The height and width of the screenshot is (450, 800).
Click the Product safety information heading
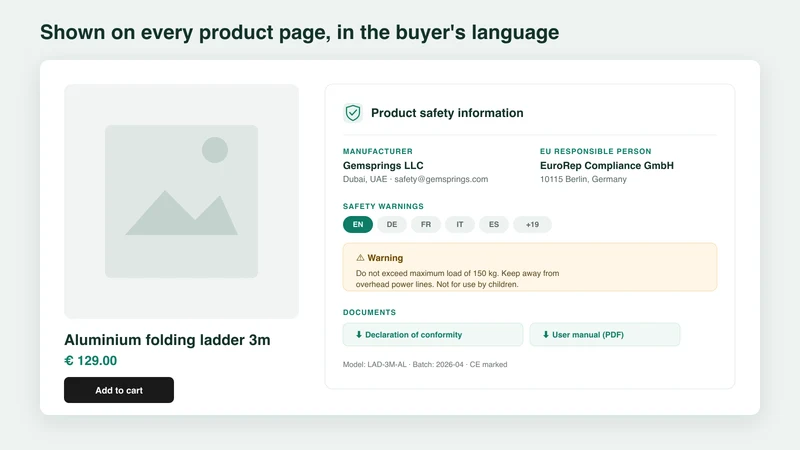click(x=447, y=113)
